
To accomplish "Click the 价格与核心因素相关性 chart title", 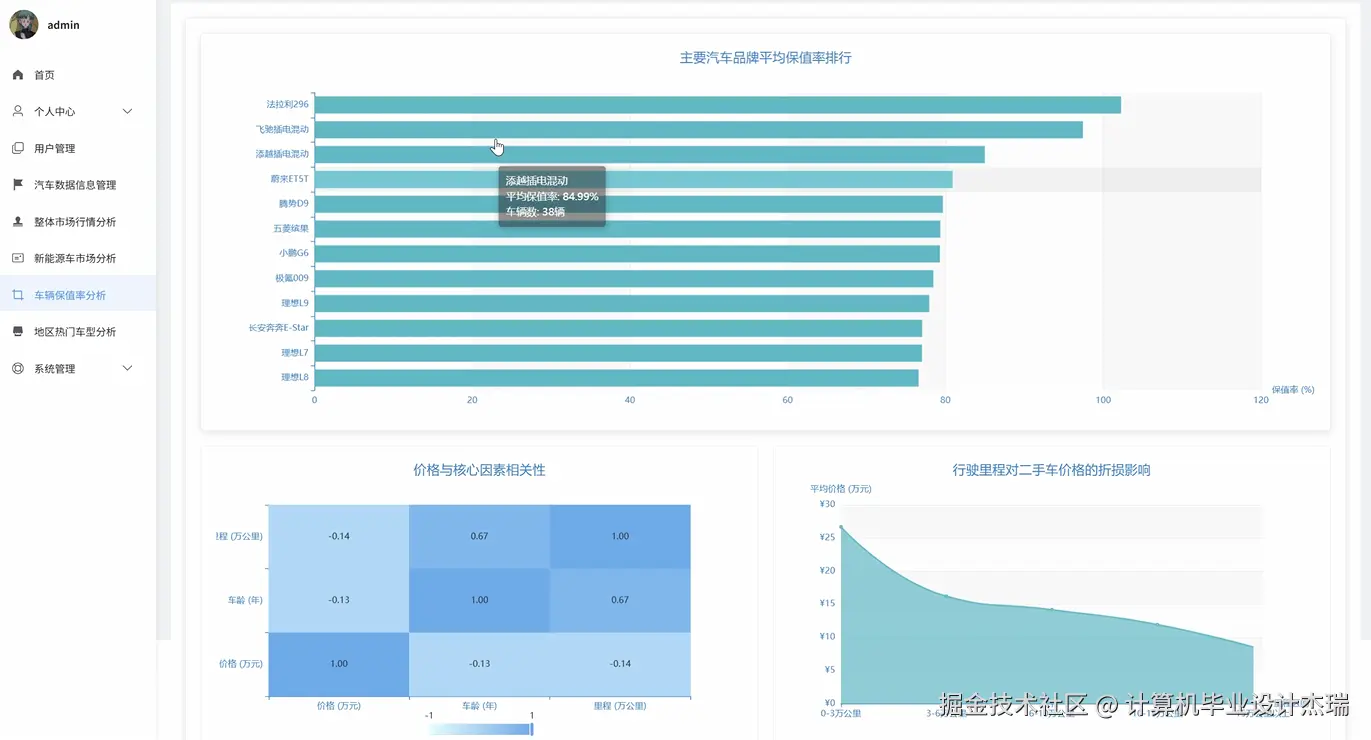I will [x=479, y=470].
